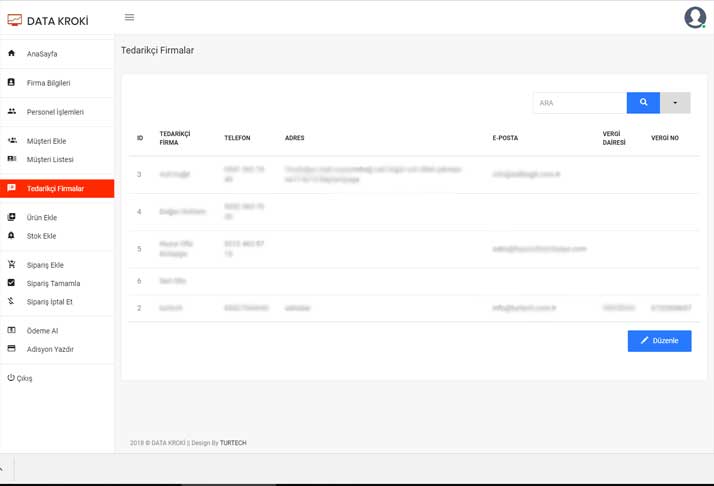Click the Personel İşlemleri people icon
This screenshot has height=486, width=714.
coord(12,112)
